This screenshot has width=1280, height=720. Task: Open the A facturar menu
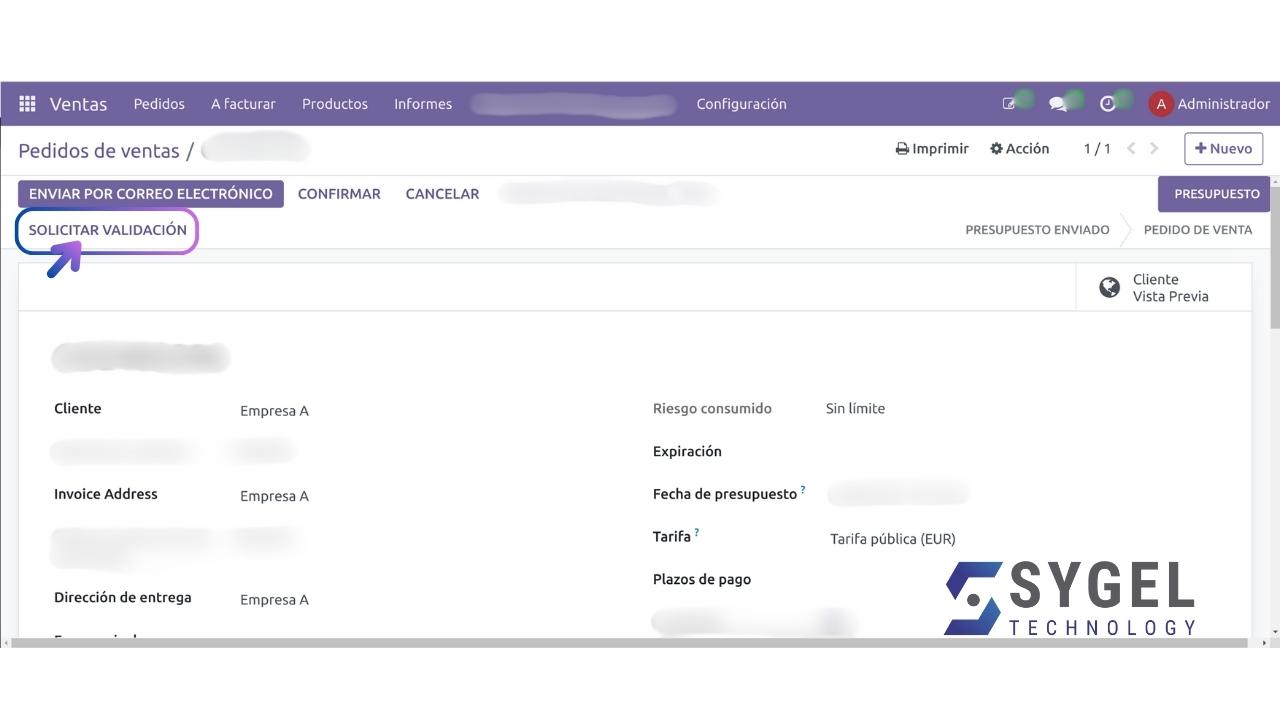click(x=243, y=104)
